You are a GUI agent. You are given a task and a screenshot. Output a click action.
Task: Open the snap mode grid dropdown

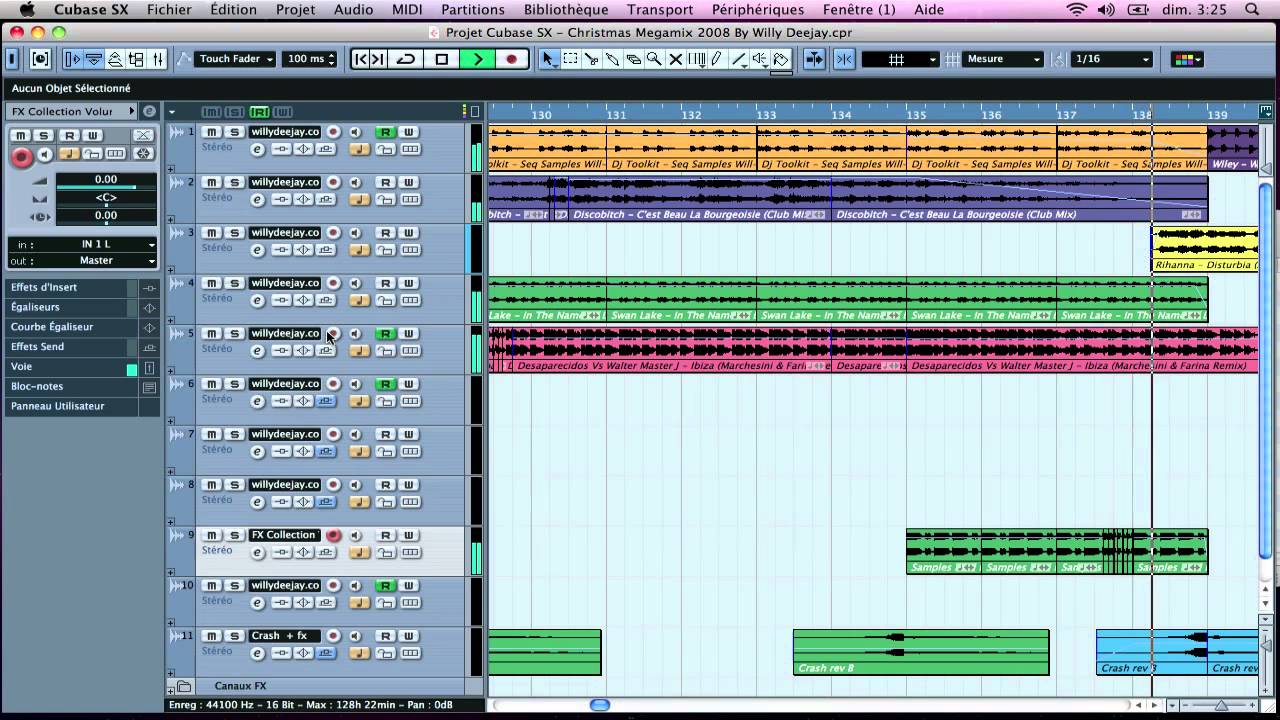(899, 59)
